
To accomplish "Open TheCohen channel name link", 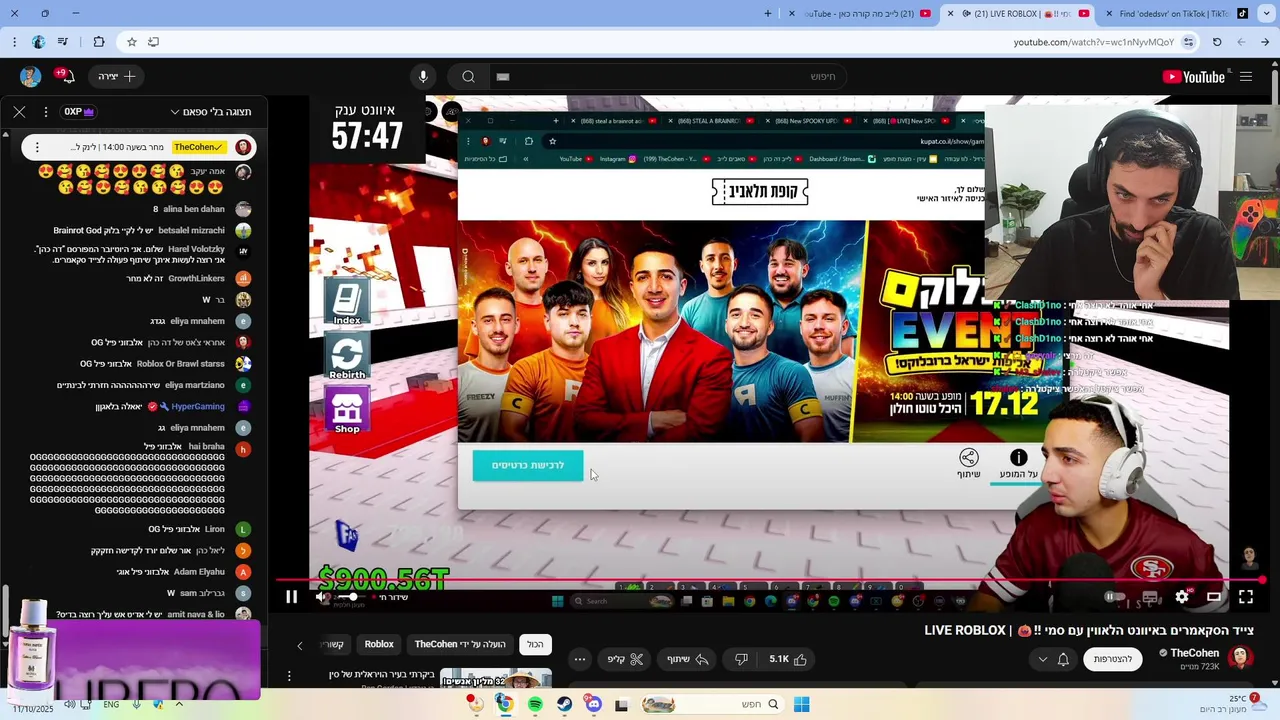I will point(1195,653).
